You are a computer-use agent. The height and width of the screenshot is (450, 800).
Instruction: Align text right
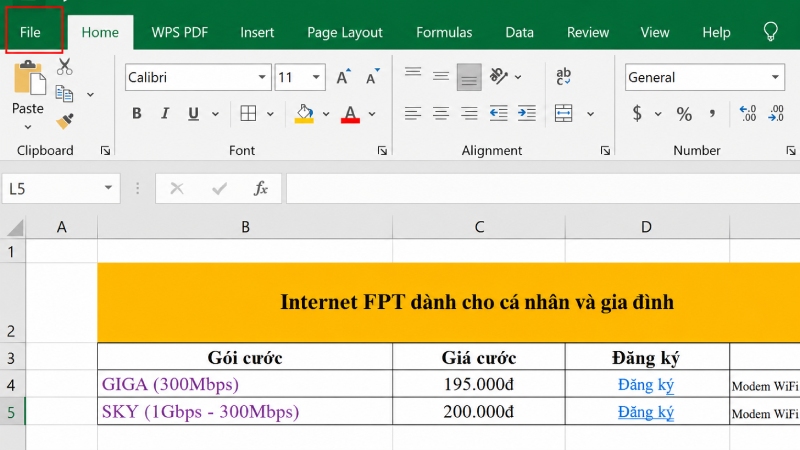[x=469, y=113]
